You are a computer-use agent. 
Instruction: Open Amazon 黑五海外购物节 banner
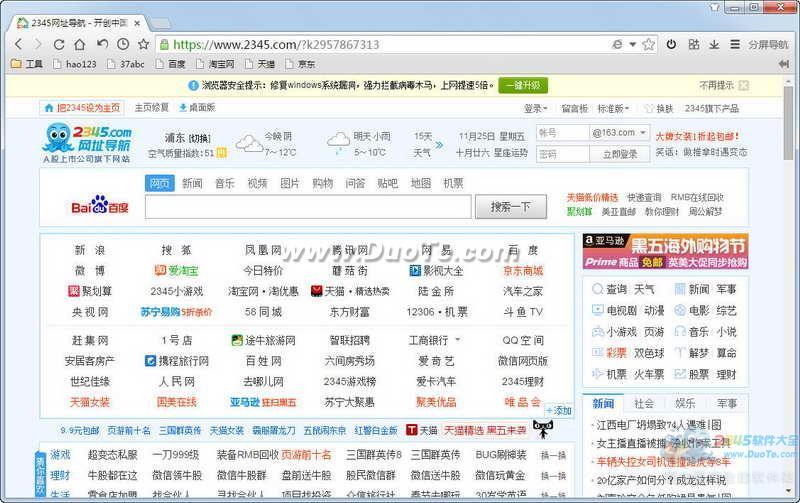[665, 252]
